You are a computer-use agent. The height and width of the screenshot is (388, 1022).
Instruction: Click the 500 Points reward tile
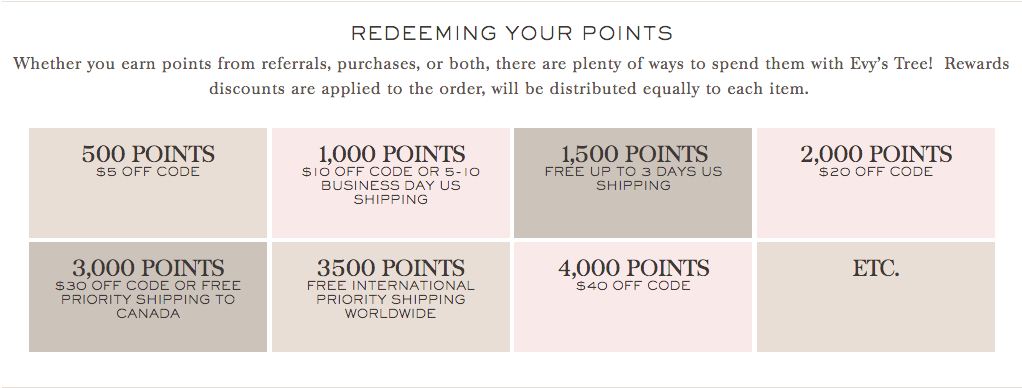148,183
